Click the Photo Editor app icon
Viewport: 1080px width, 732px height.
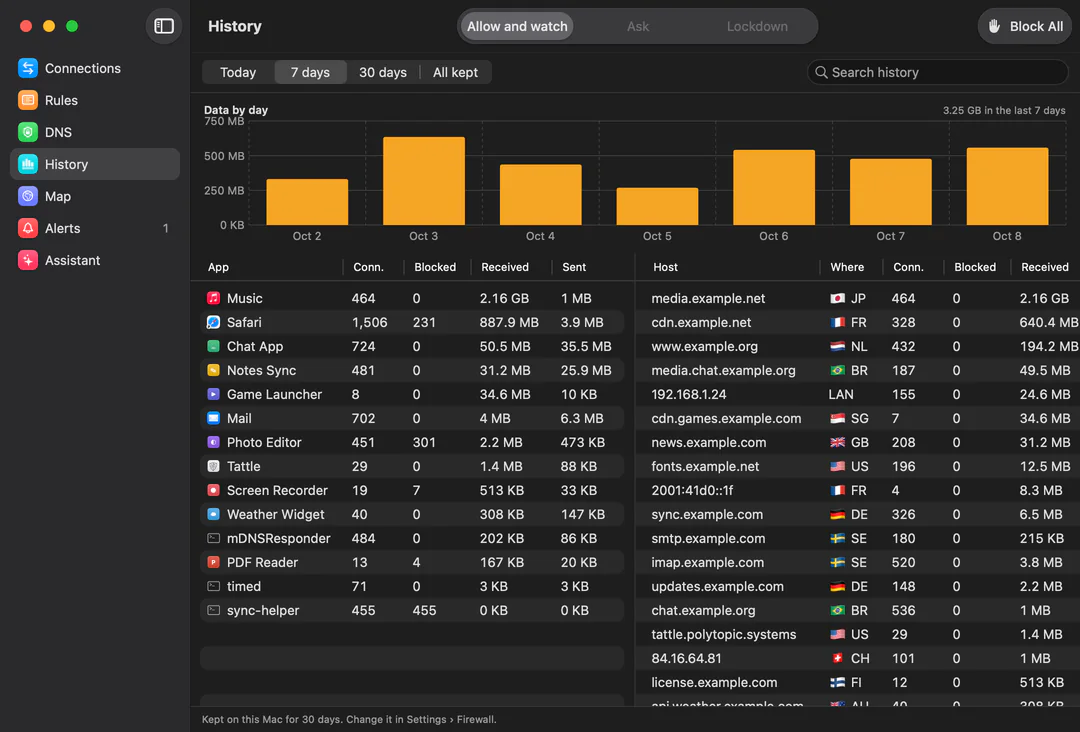point(214,442)
